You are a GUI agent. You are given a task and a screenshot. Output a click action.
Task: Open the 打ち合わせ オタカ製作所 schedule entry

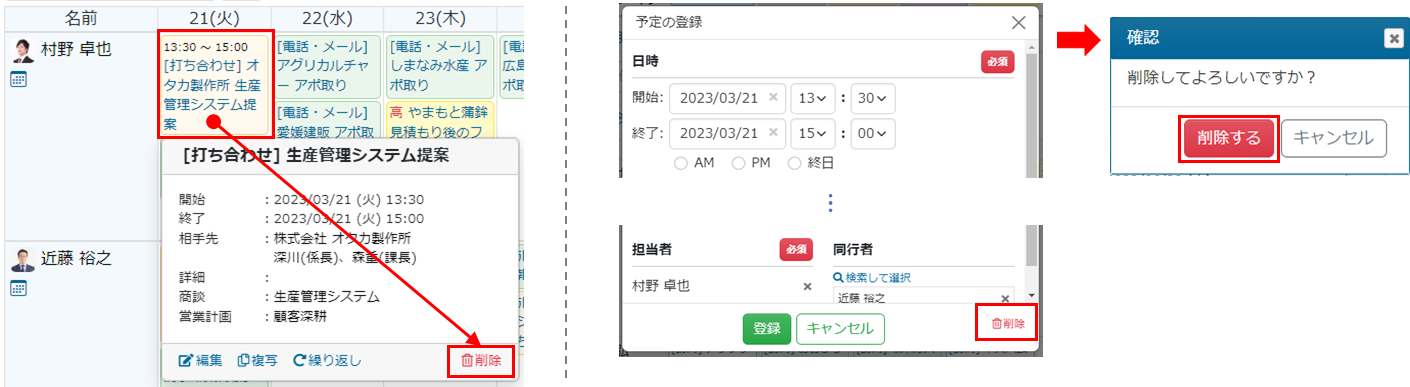(x=213, y=86)
